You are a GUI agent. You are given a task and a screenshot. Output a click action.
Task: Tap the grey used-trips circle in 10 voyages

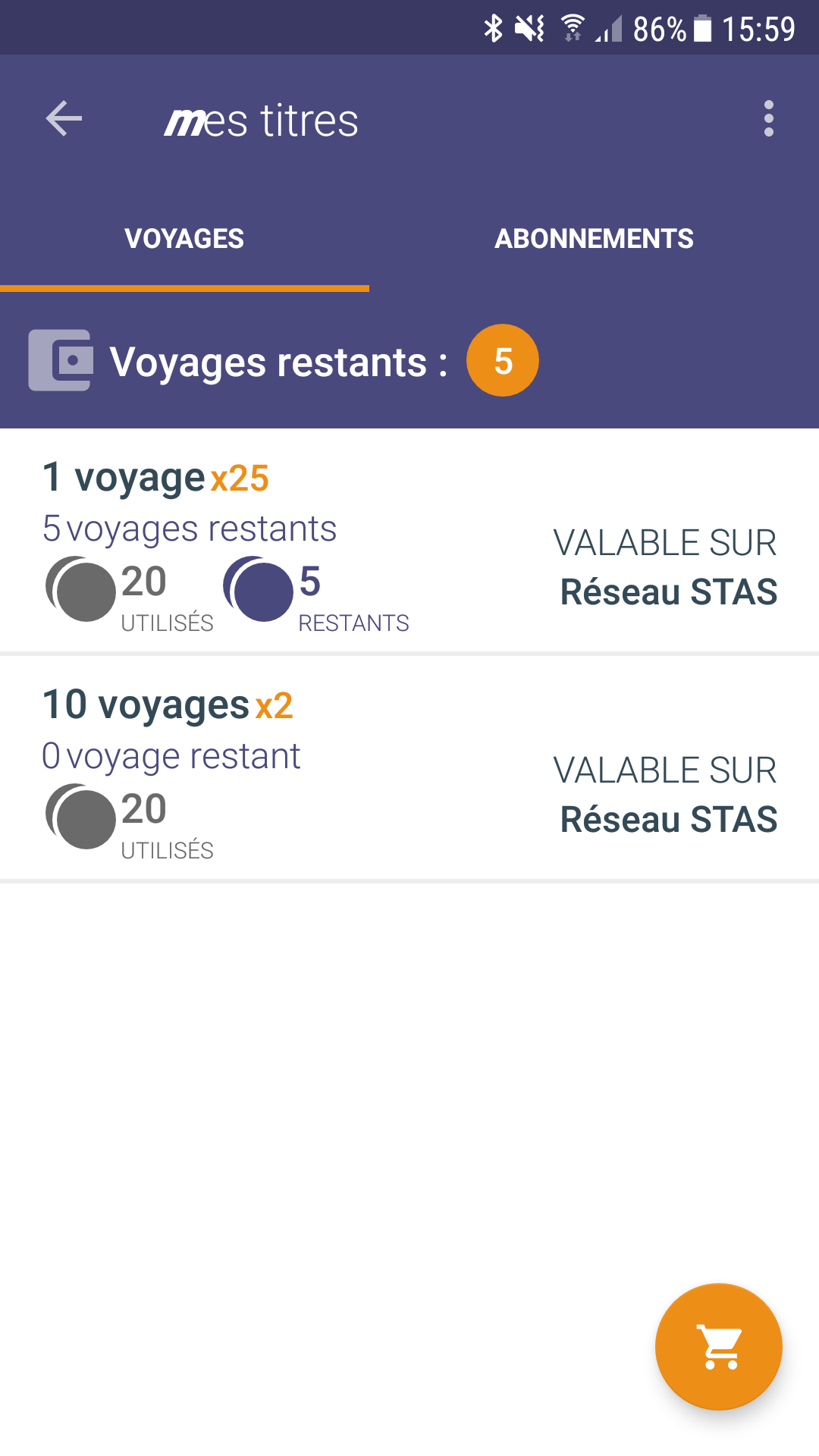pyautogui.click(x=80, y=817)
